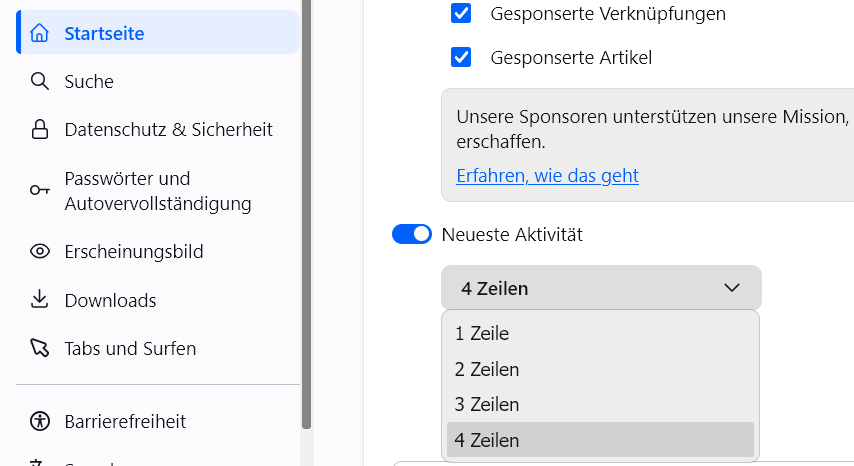854x466 pixels.
Task: Click the Erscheinungsbild eye icon
Action: pyautogui.click(x=39, y=251)
